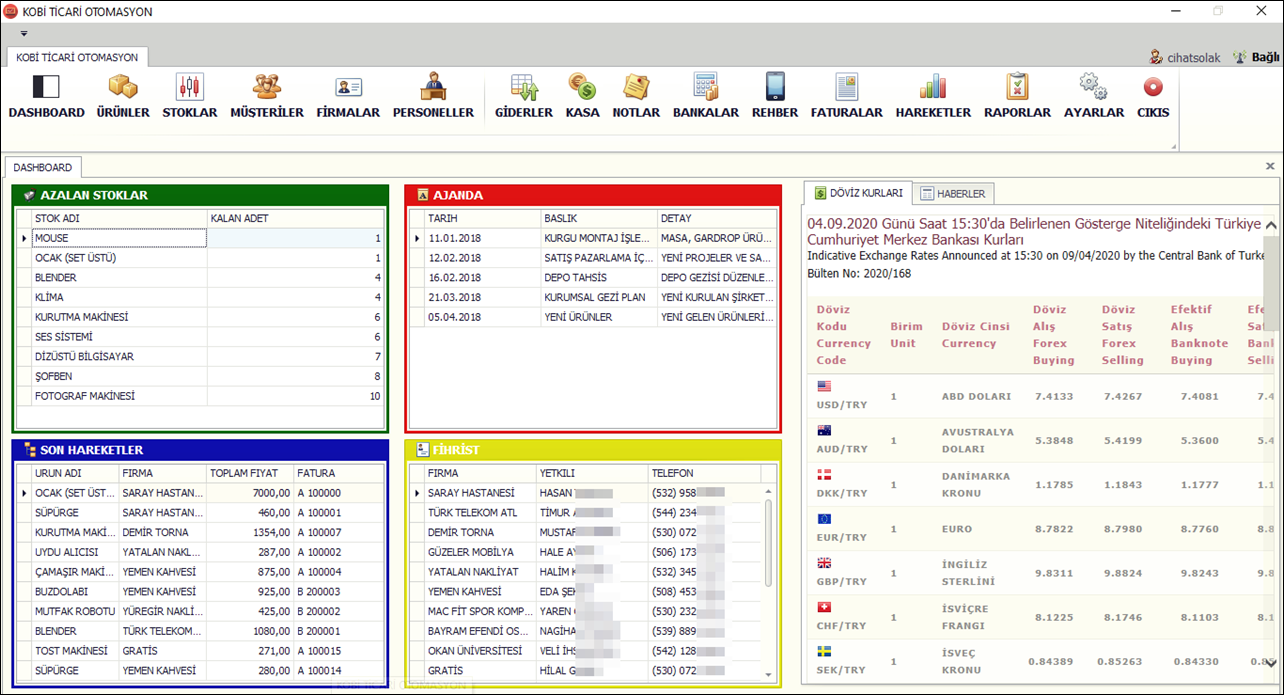The width and height of the screenshot is (1284, 695).
Task: Sort by KALAN ADET column header
Action: click(x=294, y=218)
